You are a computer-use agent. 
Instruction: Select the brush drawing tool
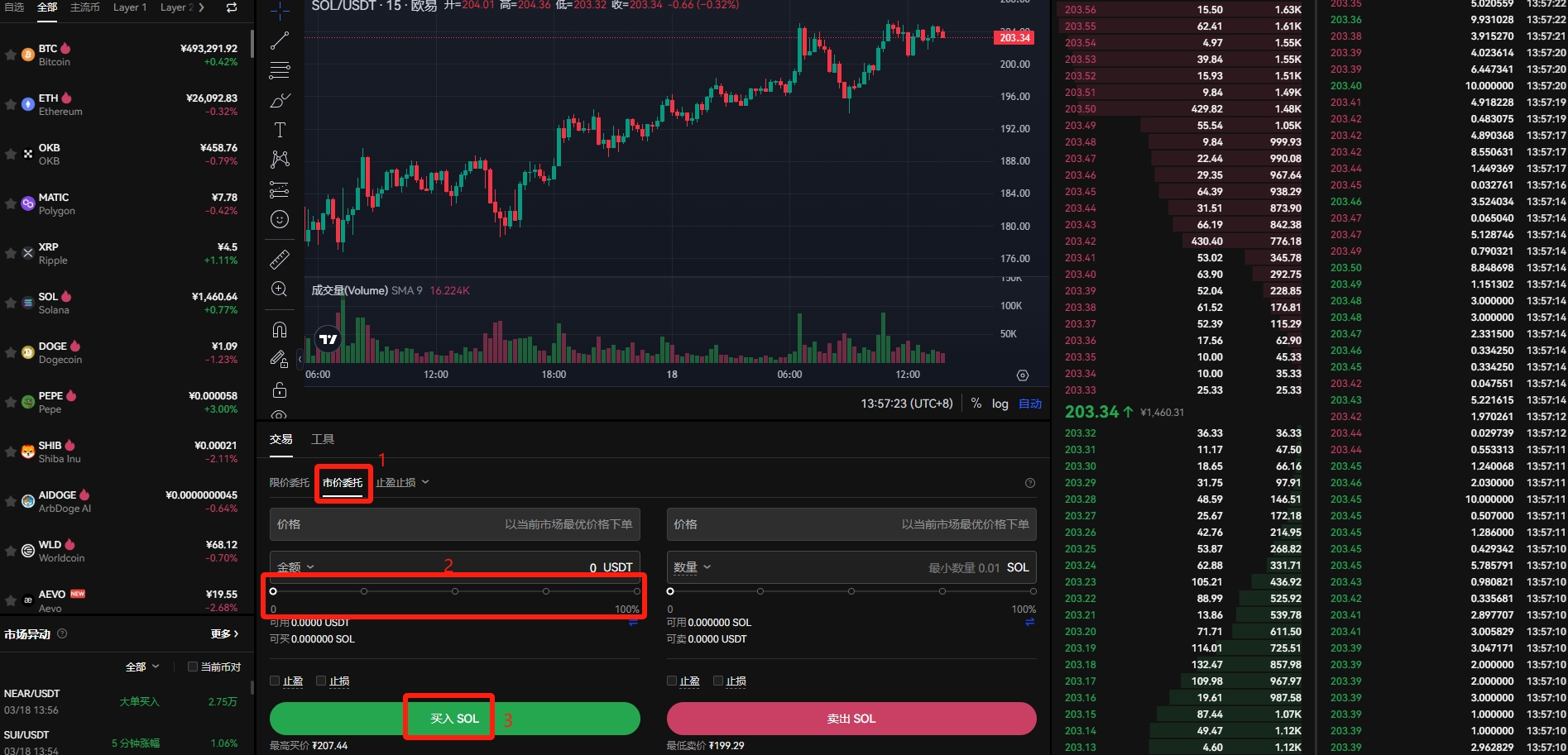[x=280, y=100]
